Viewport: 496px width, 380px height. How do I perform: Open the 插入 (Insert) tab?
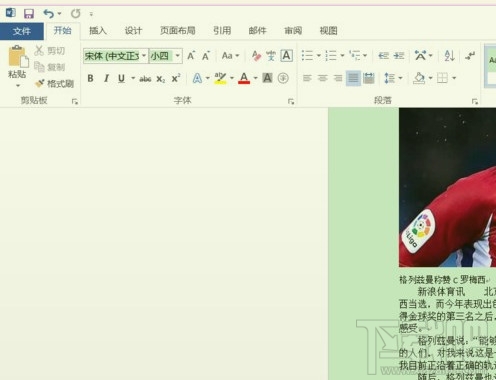point(98,31)
